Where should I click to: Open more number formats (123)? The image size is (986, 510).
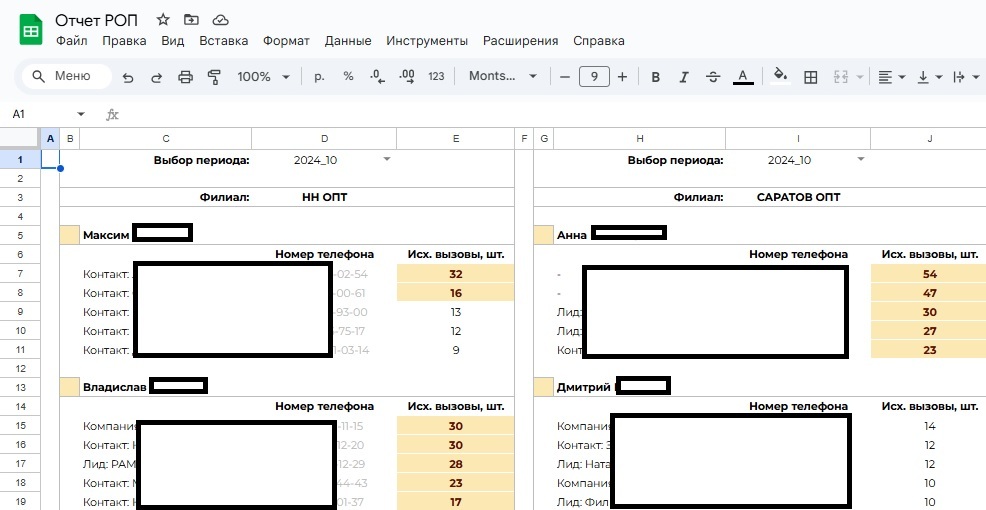point(436,77)
